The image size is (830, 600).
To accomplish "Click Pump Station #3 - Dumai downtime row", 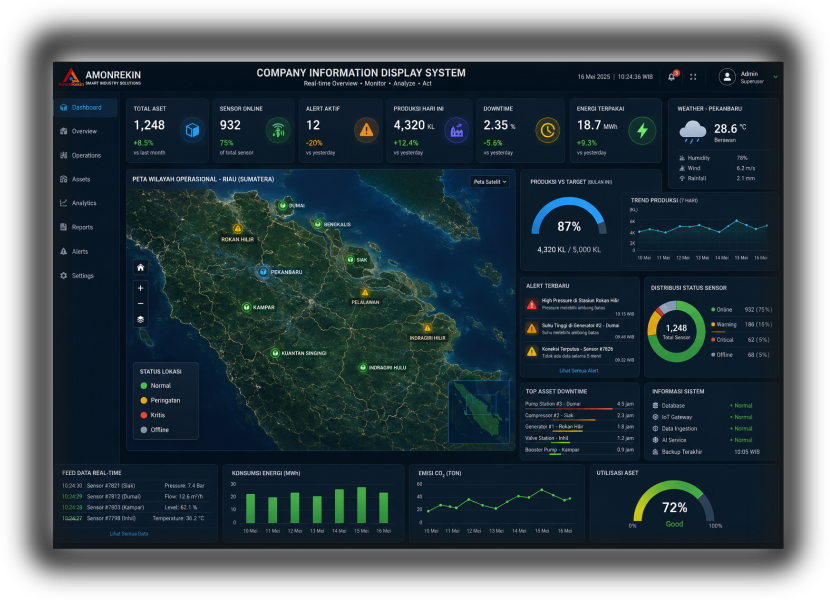I will click(x=579, y=405).
